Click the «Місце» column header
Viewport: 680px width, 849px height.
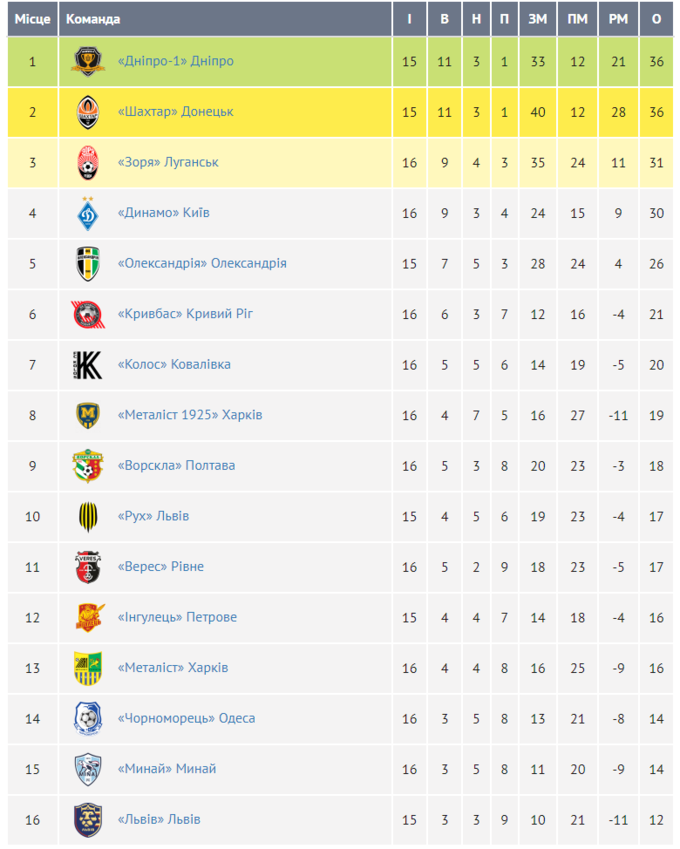coord(32,19)
